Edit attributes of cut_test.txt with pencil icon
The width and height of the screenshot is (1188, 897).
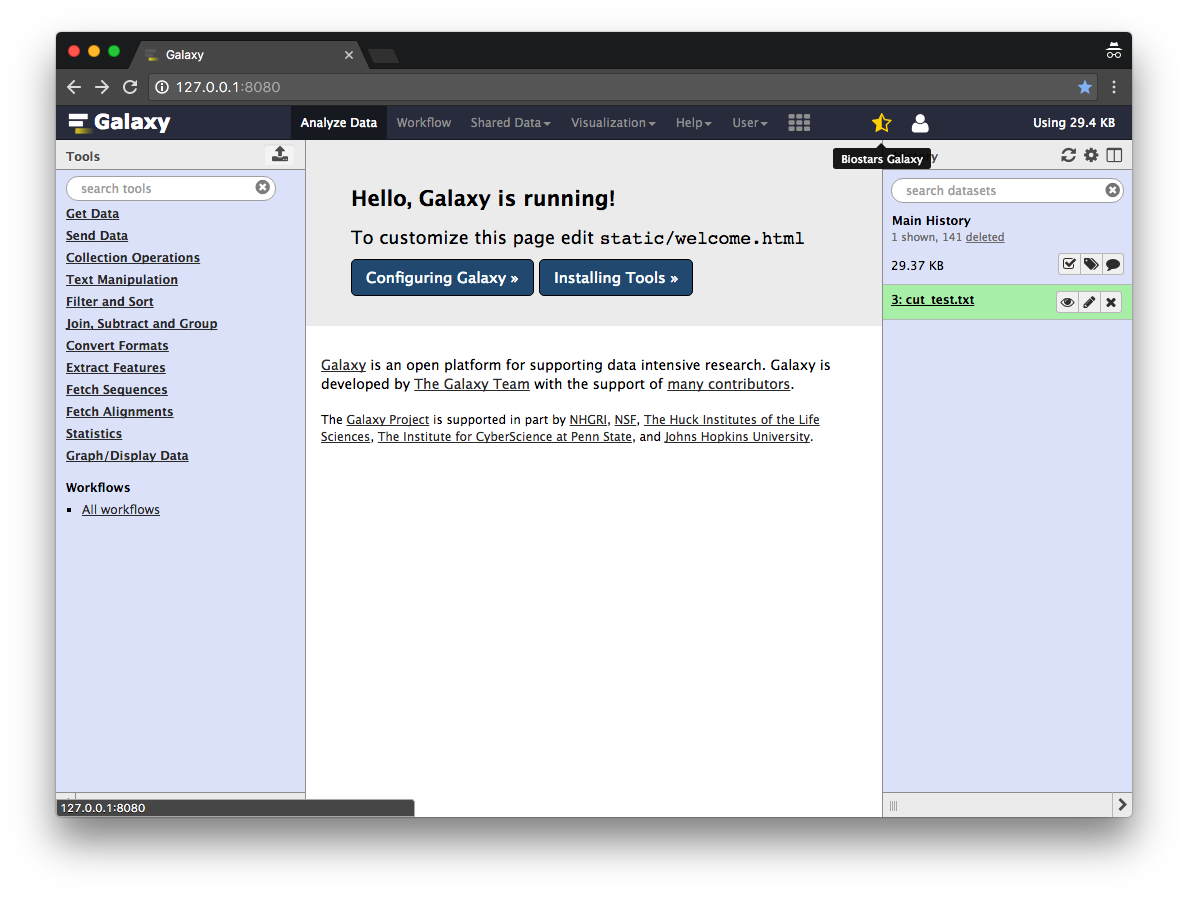point(1089,302)
